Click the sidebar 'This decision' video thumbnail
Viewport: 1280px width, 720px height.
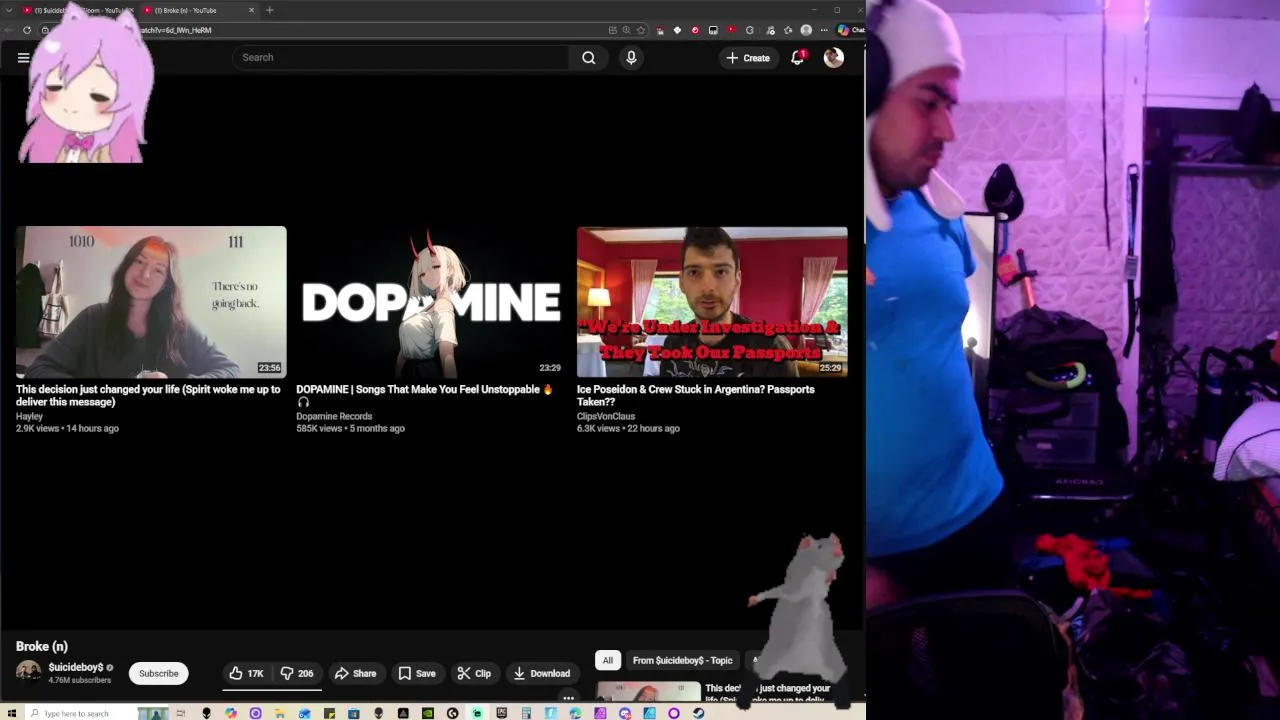(x=649, y=692)
